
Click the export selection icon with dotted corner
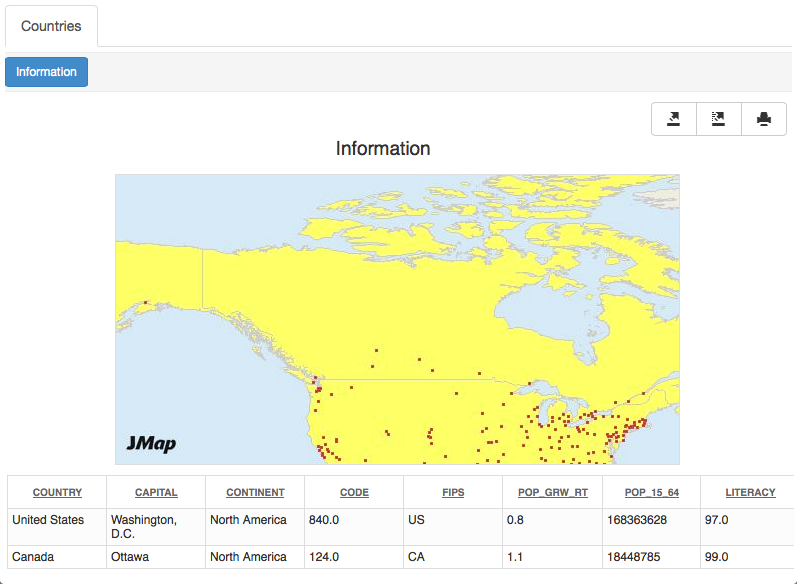point(718,119)
